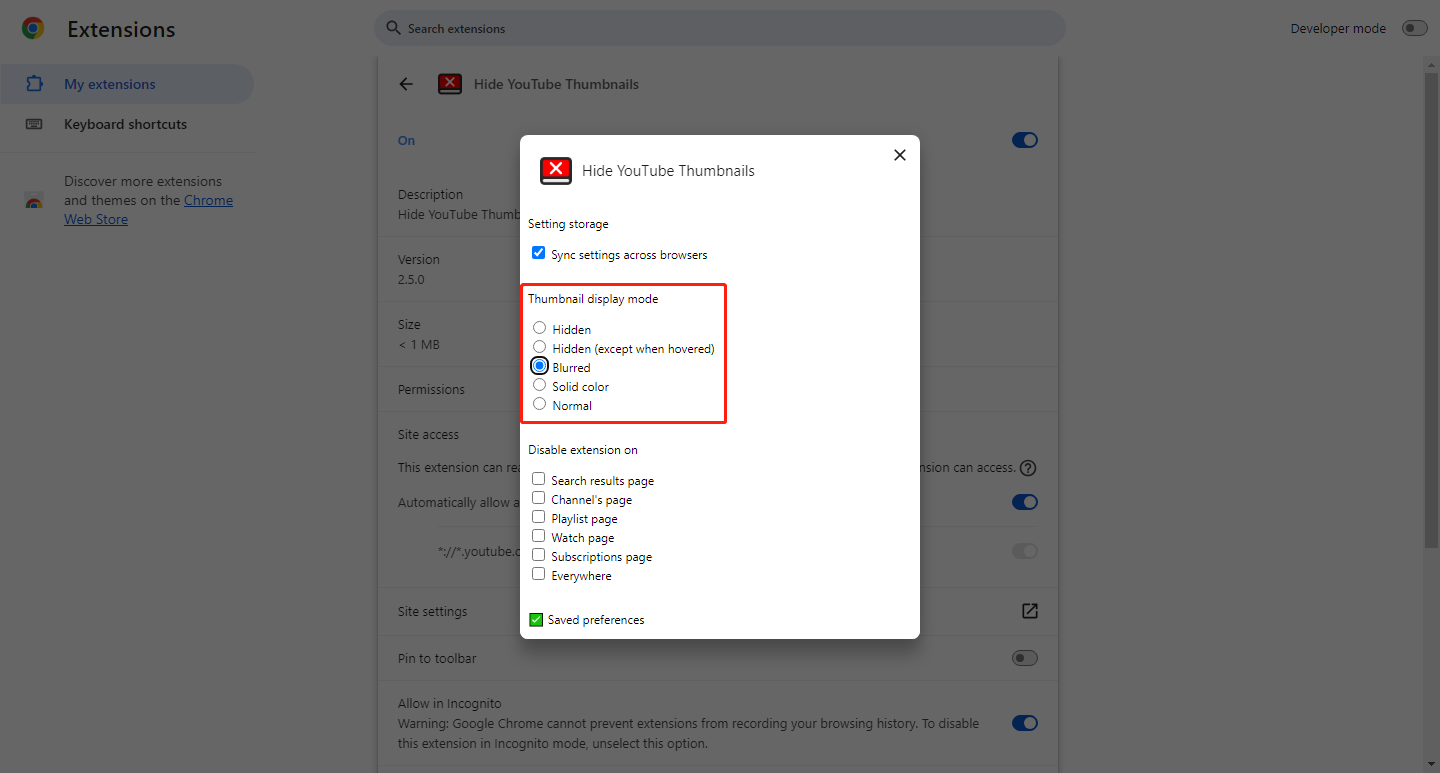The height and width of the screenshot is (773, 1440).
Task: Click the Developer mode label
Action: 1338,28
